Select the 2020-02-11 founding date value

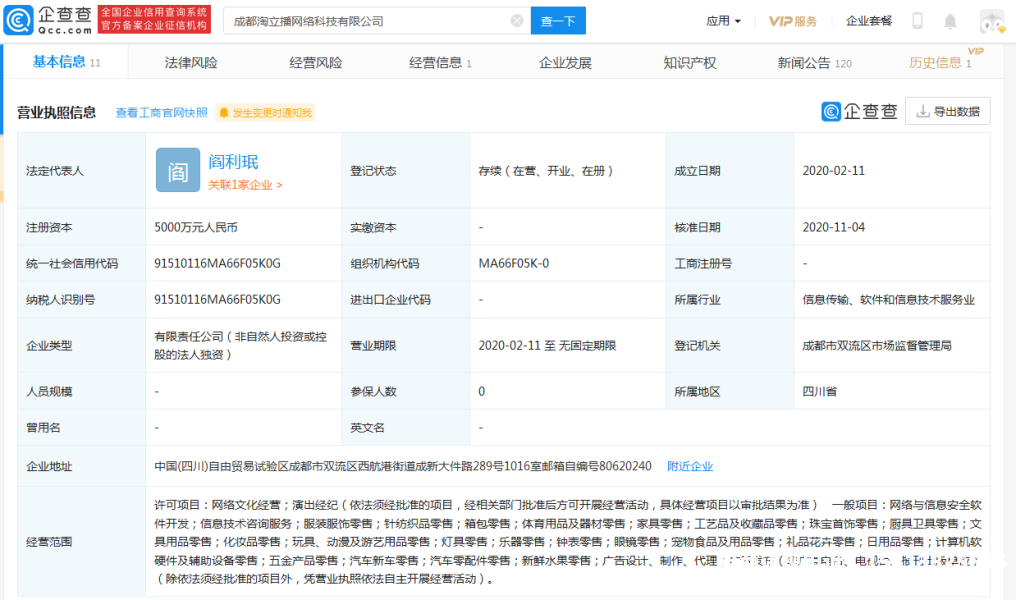pyautogui.click(x=833, y=170)
